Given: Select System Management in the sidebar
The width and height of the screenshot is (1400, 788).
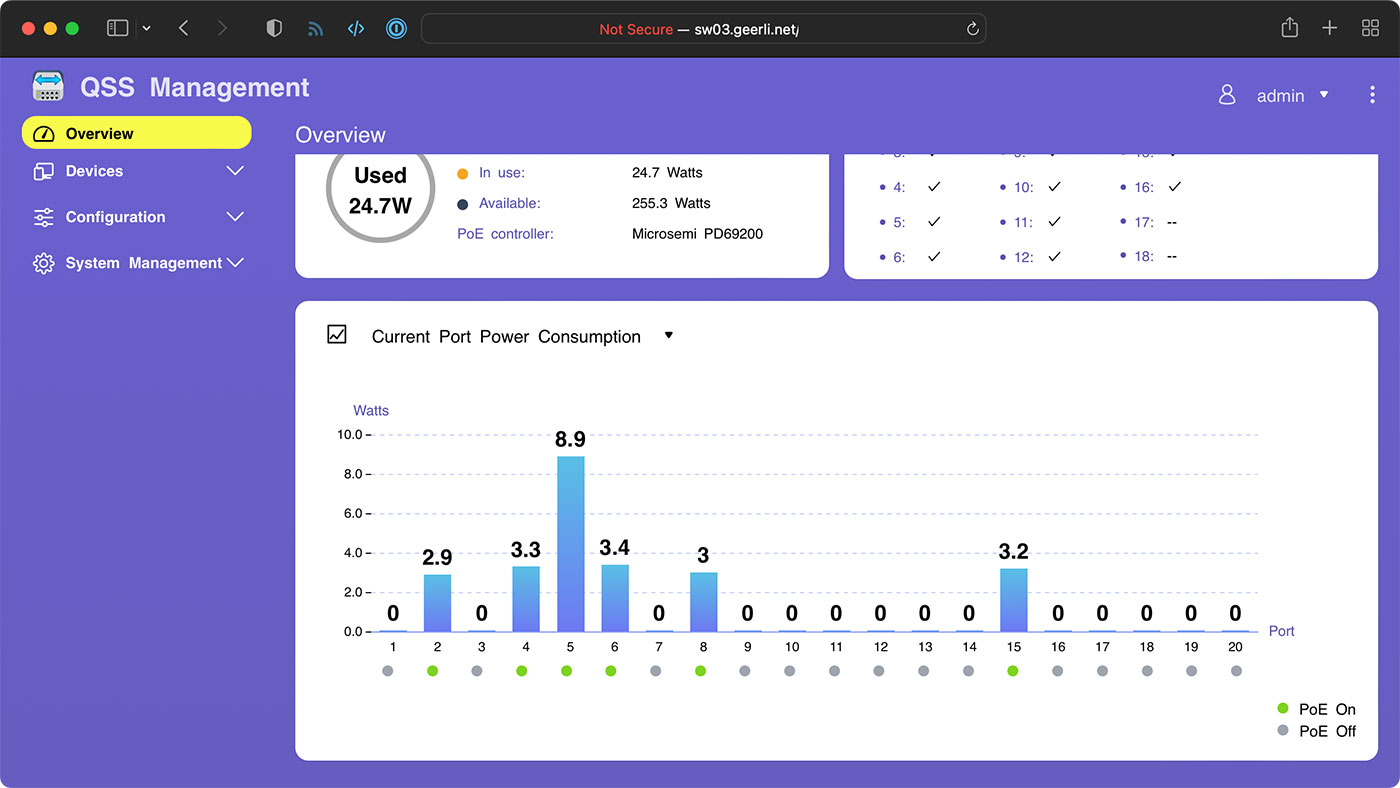Looking at the screenshot, I should click(x=136, y=263).
